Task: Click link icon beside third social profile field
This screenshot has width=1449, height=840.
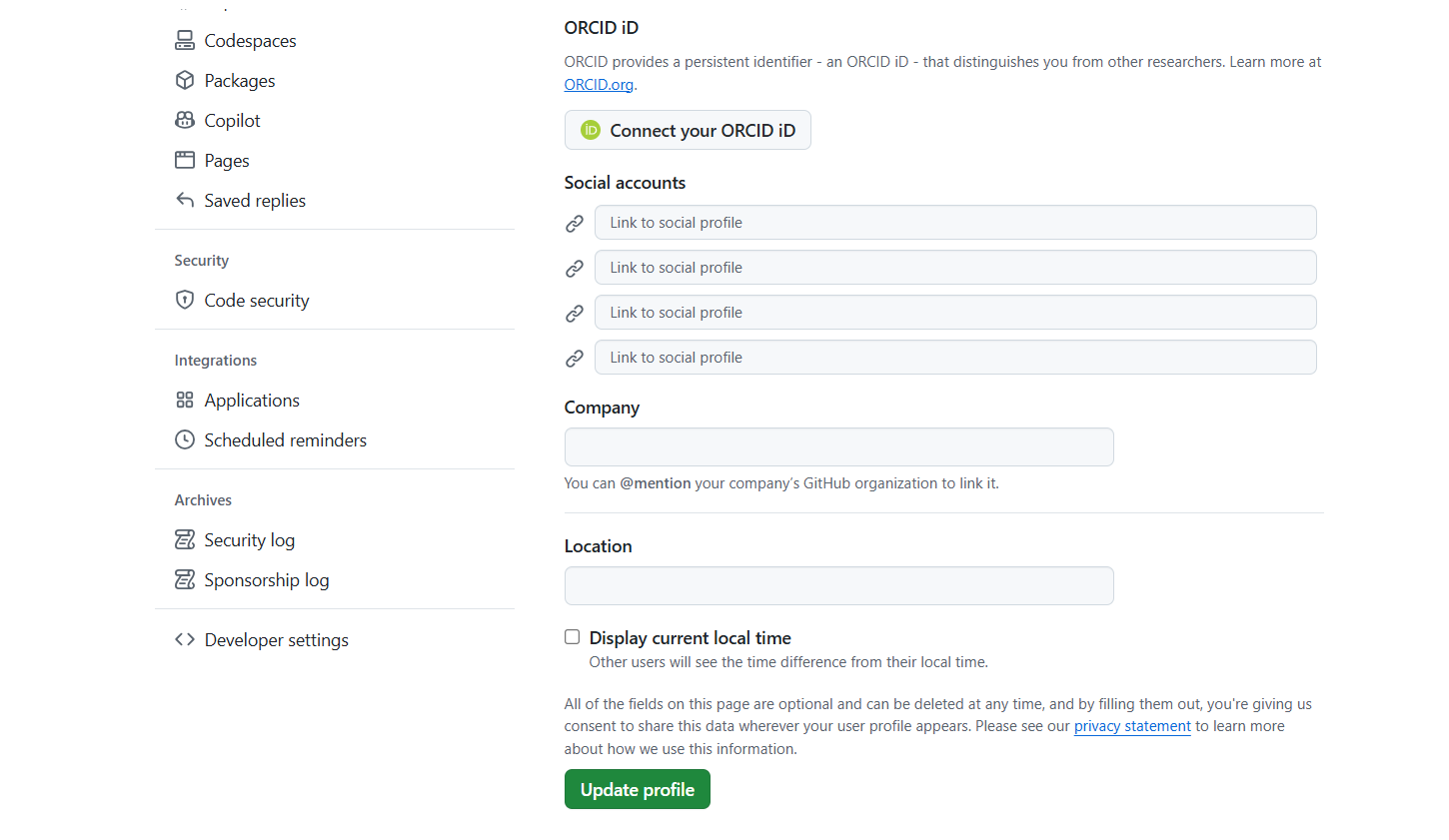Action: click(x=575, y=314)
